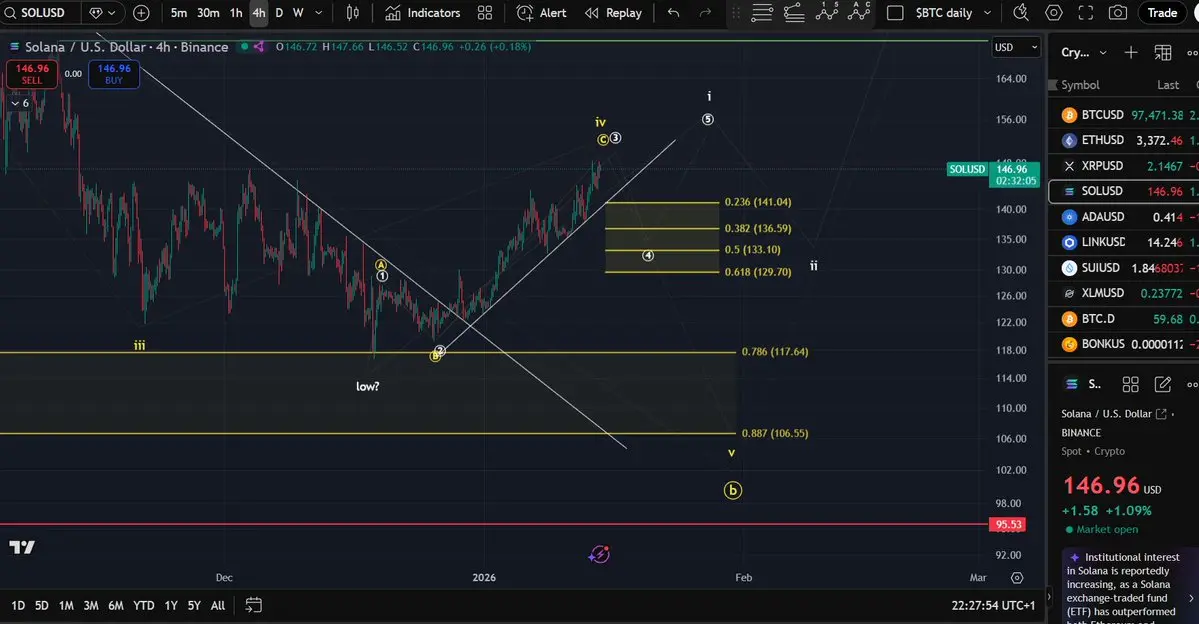Expand the timeframe interval dropdown

(319, 13)
